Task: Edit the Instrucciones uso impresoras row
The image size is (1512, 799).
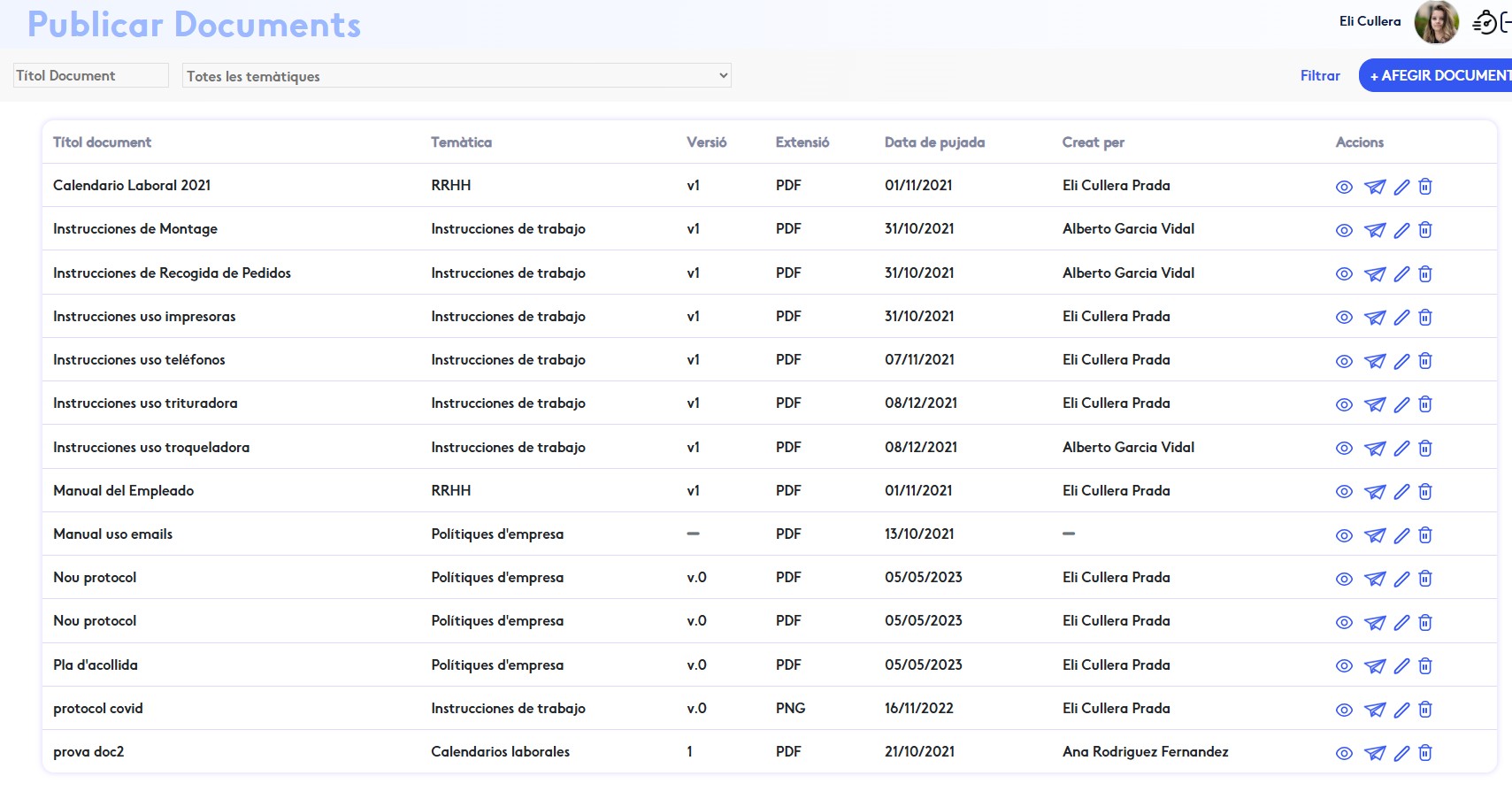Action: (1401, 318)
